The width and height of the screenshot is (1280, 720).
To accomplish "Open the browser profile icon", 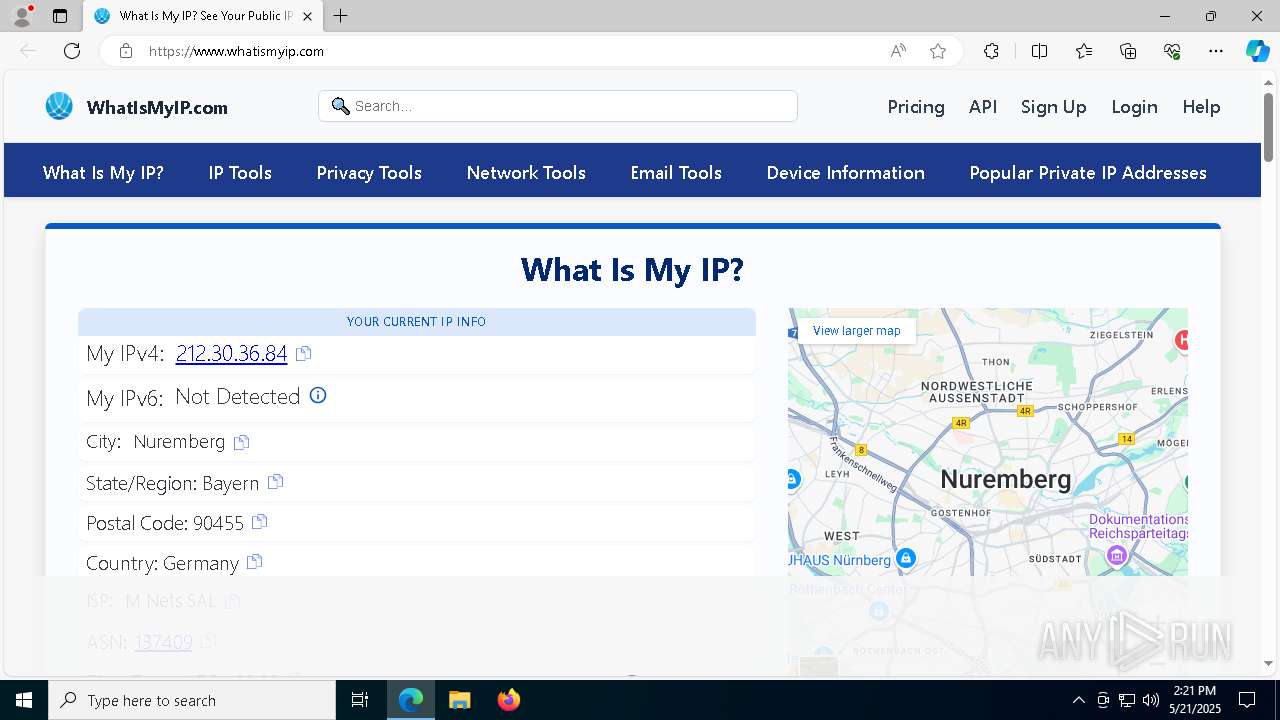I will tap(22, 16).
